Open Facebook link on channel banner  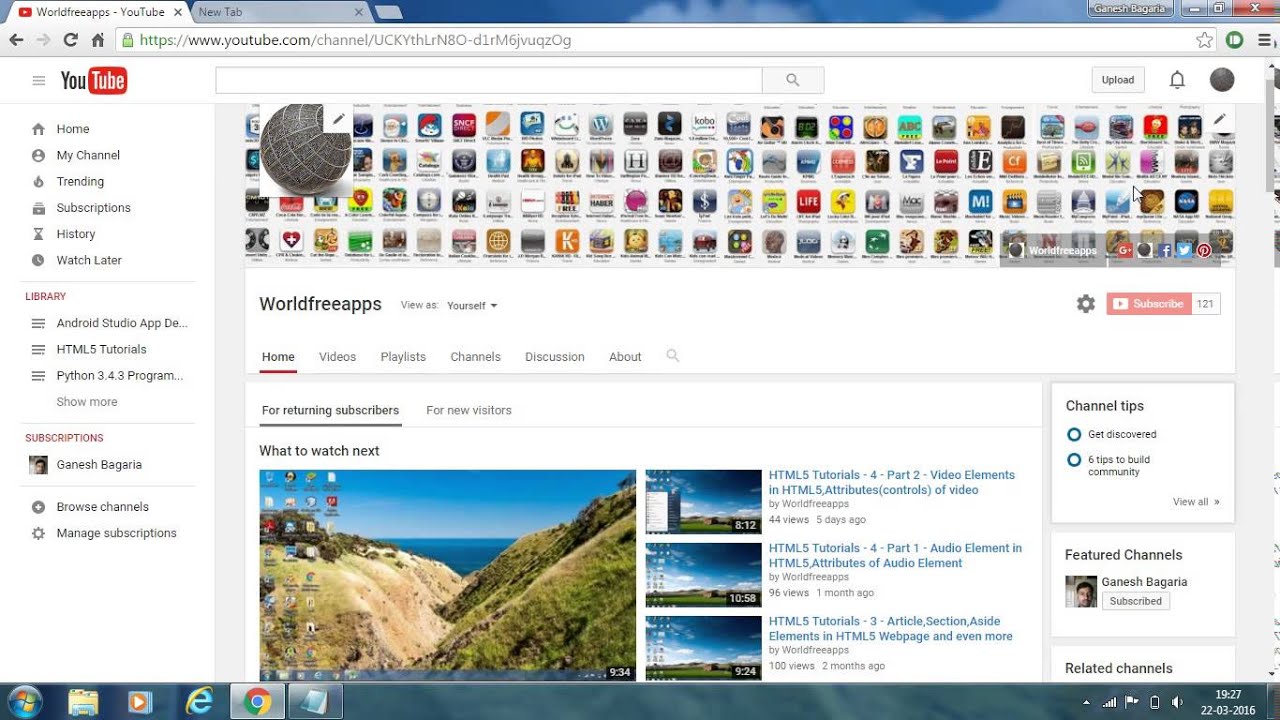click(1165, 250)
